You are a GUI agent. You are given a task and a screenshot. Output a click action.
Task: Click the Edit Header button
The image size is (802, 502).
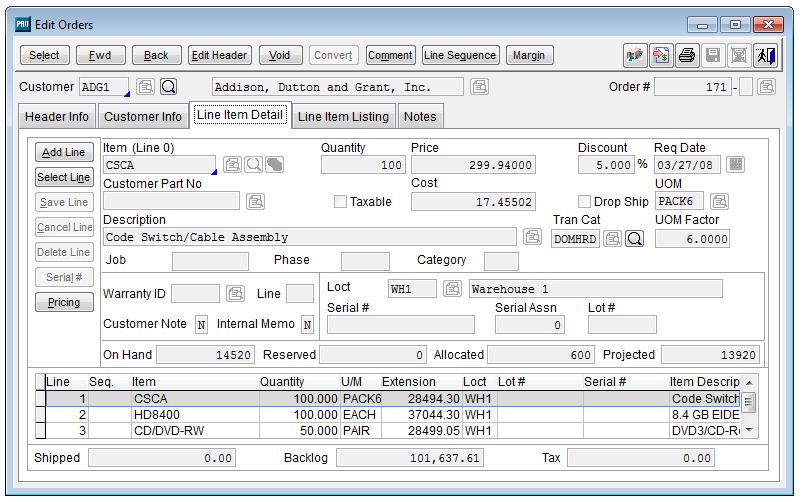coord(219,55)
